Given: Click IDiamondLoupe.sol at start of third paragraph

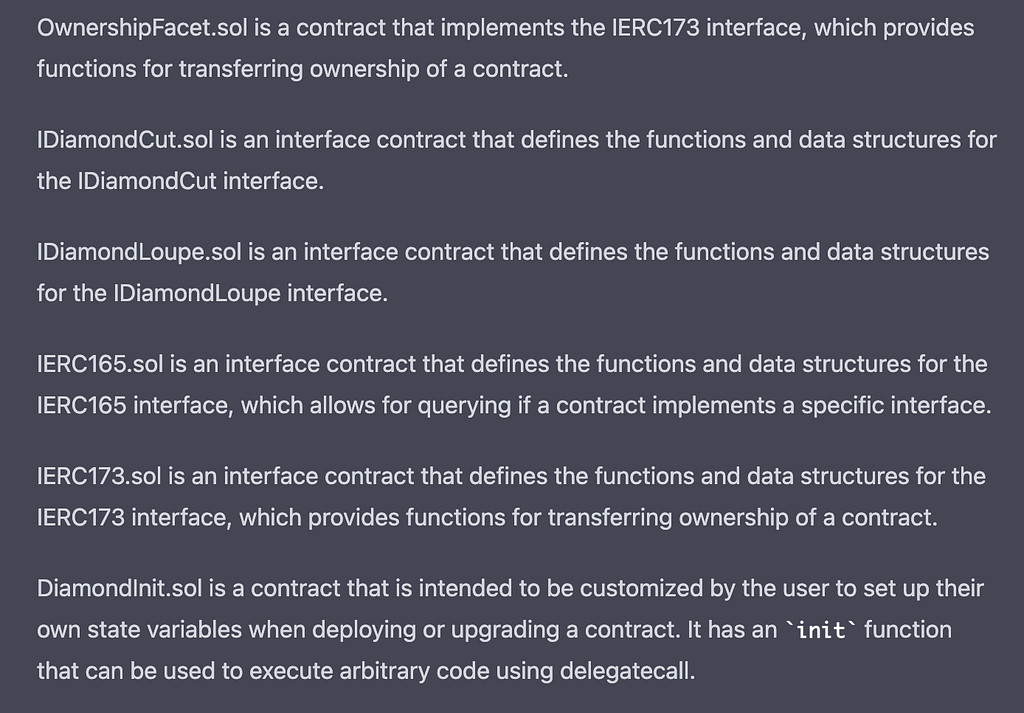Looking at the screenshot, I should (139, 252).
